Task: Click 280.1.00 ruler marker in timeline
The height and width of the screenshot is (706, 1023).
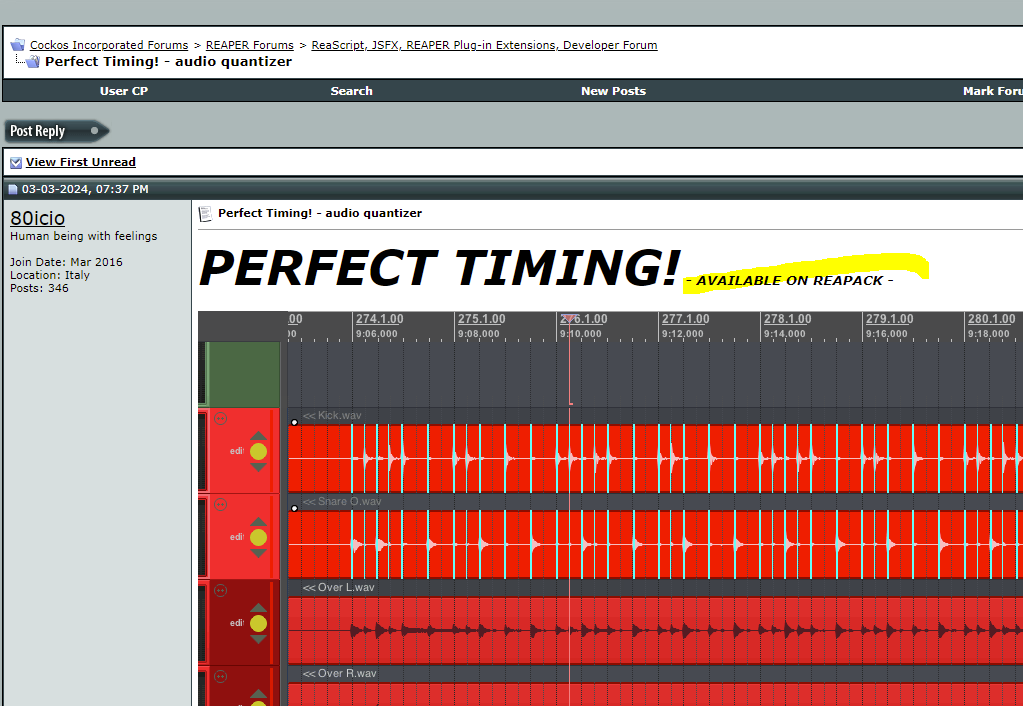Action: point(991,319)
